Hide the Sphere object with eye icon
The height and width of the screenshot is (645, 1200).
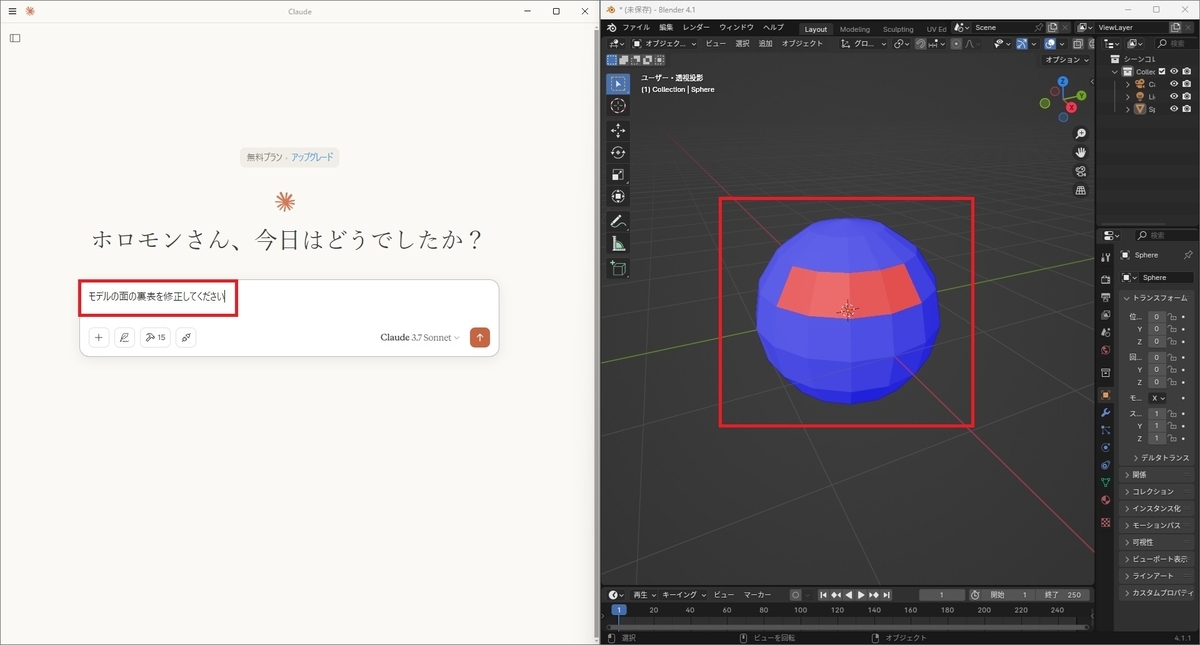click(x=1175, y=109)
